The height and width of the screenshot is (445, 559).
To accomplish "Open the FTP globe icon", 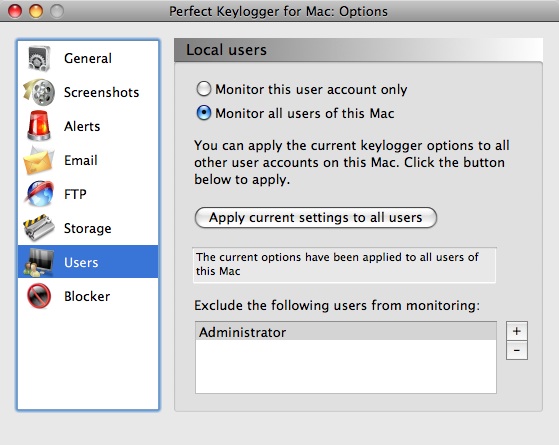I will coord(39,194).
